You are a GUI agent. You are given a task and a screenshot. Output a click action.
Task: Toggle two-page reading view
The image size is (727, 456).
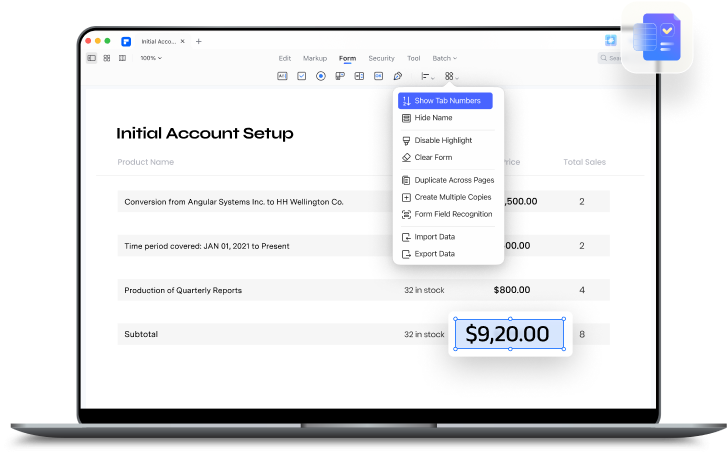(122, 58)
